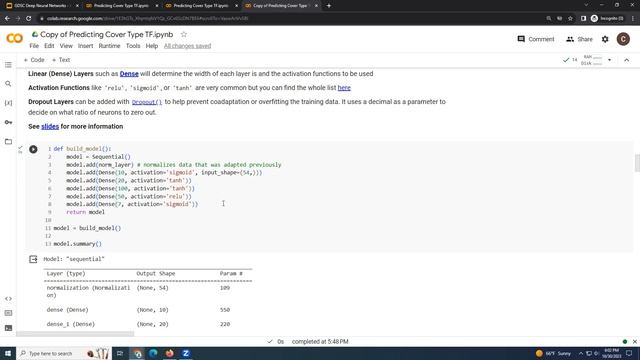The width and height of the screenshot is (640, 360).
Task: Show hidden system tray icons
Action: (x=581, y=353)
